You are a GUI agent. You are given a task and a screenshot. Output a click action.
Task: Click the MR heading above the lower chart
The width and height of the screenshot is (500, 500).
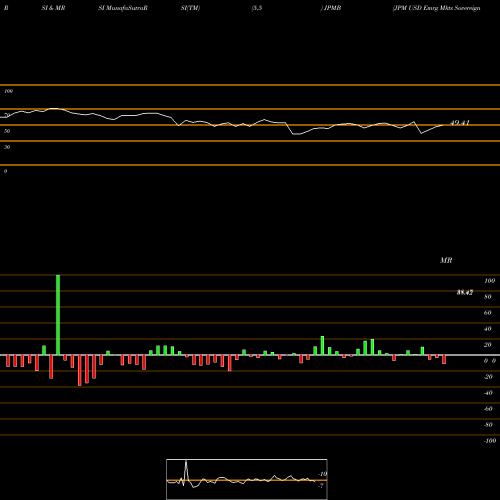click(x=446, y=260)
